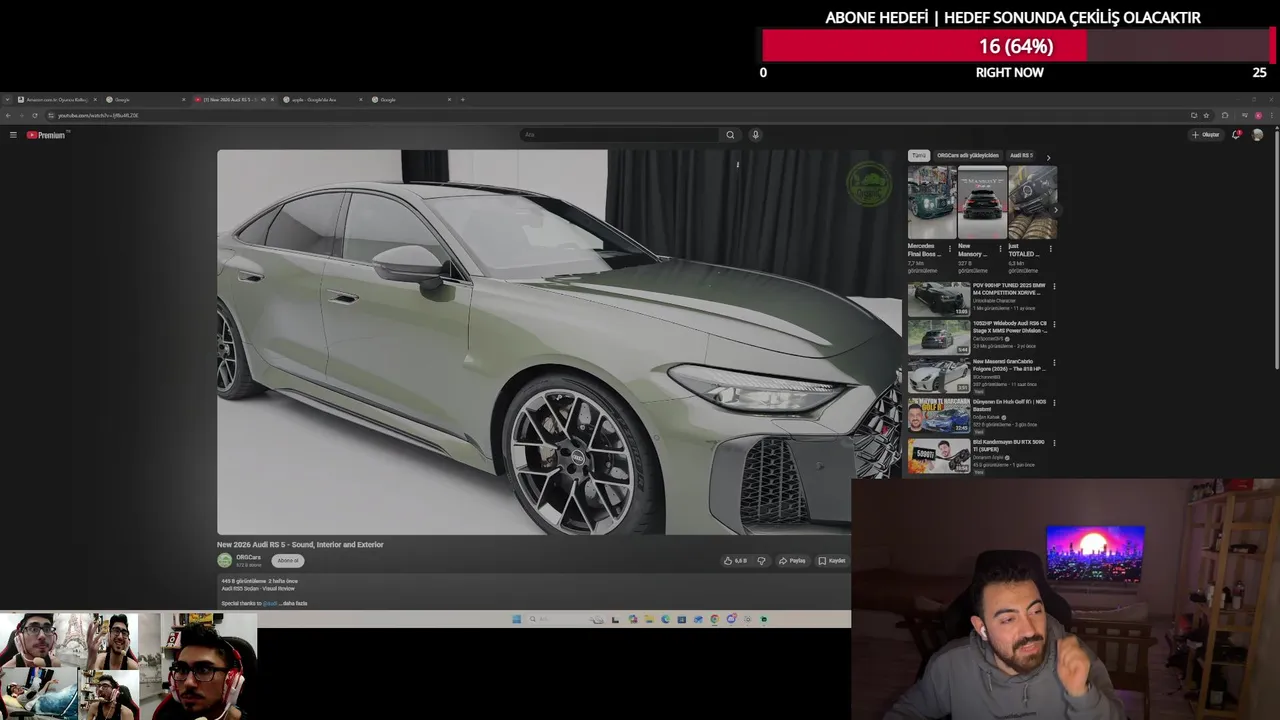Viewport: 1280px width, 720px height.
Task: Open the Sizi Kandırmışım RTX 5090 video
Action: pos(938,456)
